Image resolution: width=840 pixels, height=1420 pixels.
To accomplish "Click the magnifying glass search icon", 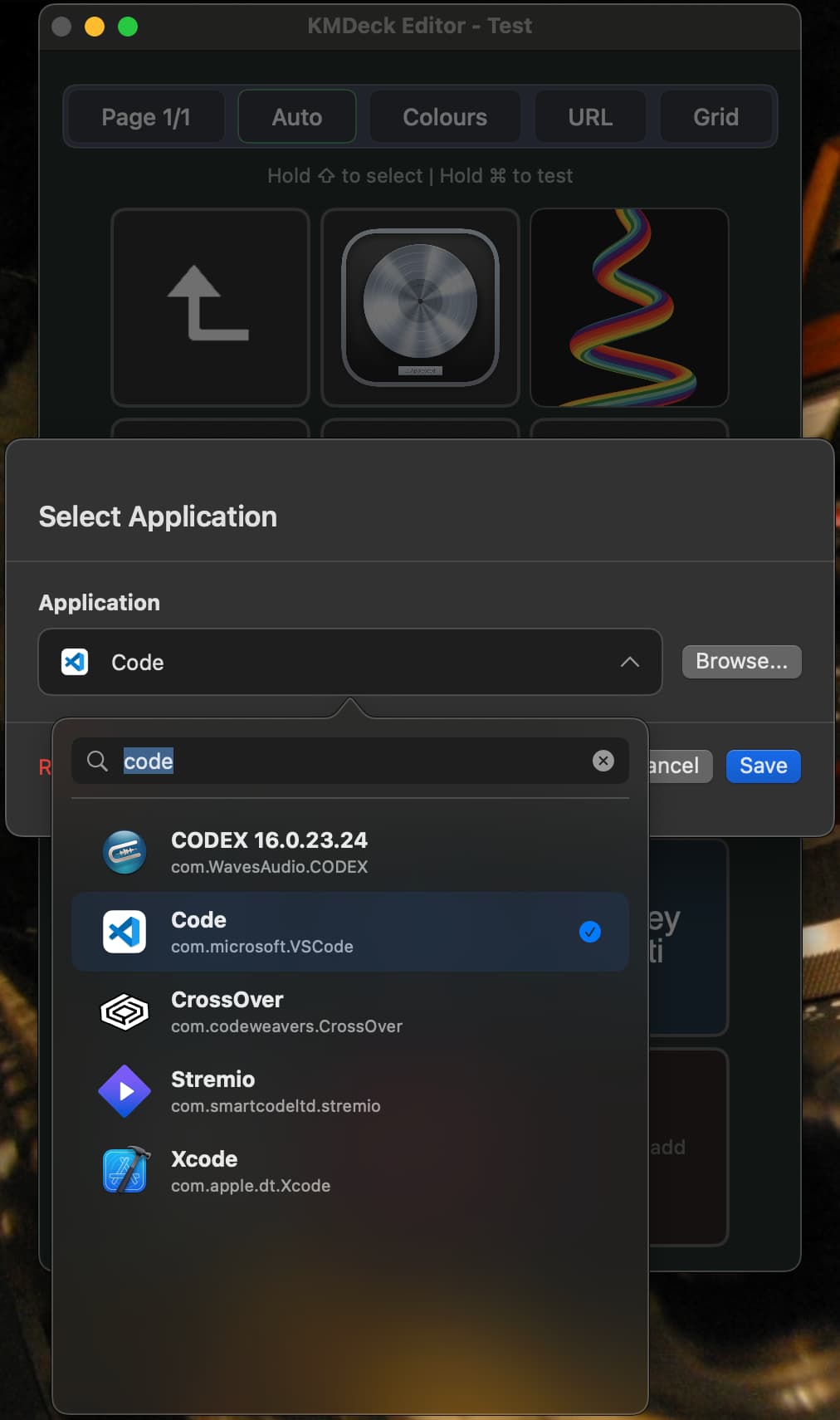I will (97, 761).
